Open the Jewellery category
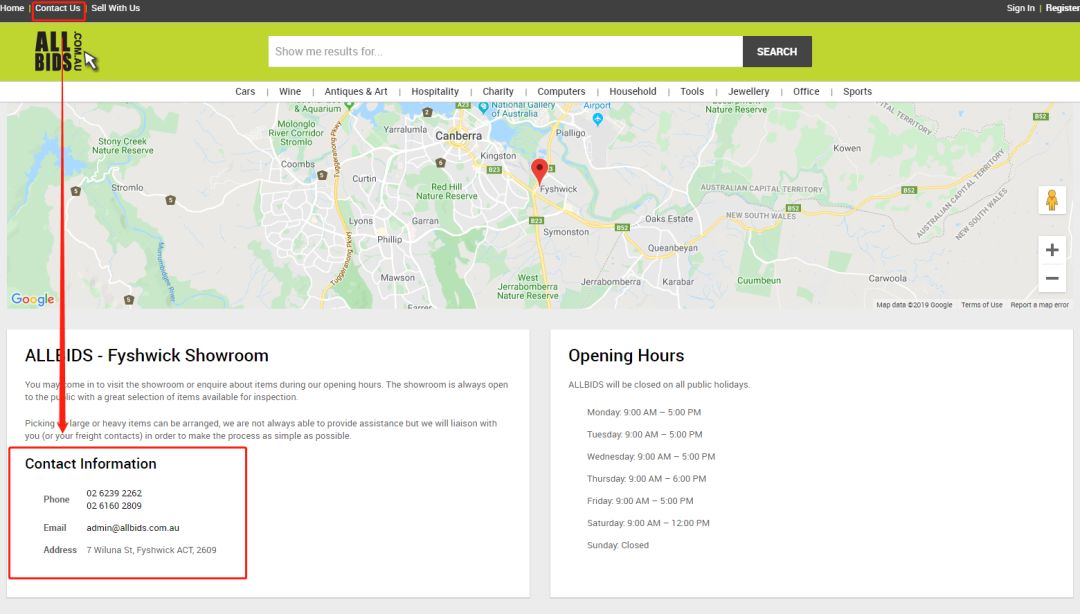 [x=749, y=92]
